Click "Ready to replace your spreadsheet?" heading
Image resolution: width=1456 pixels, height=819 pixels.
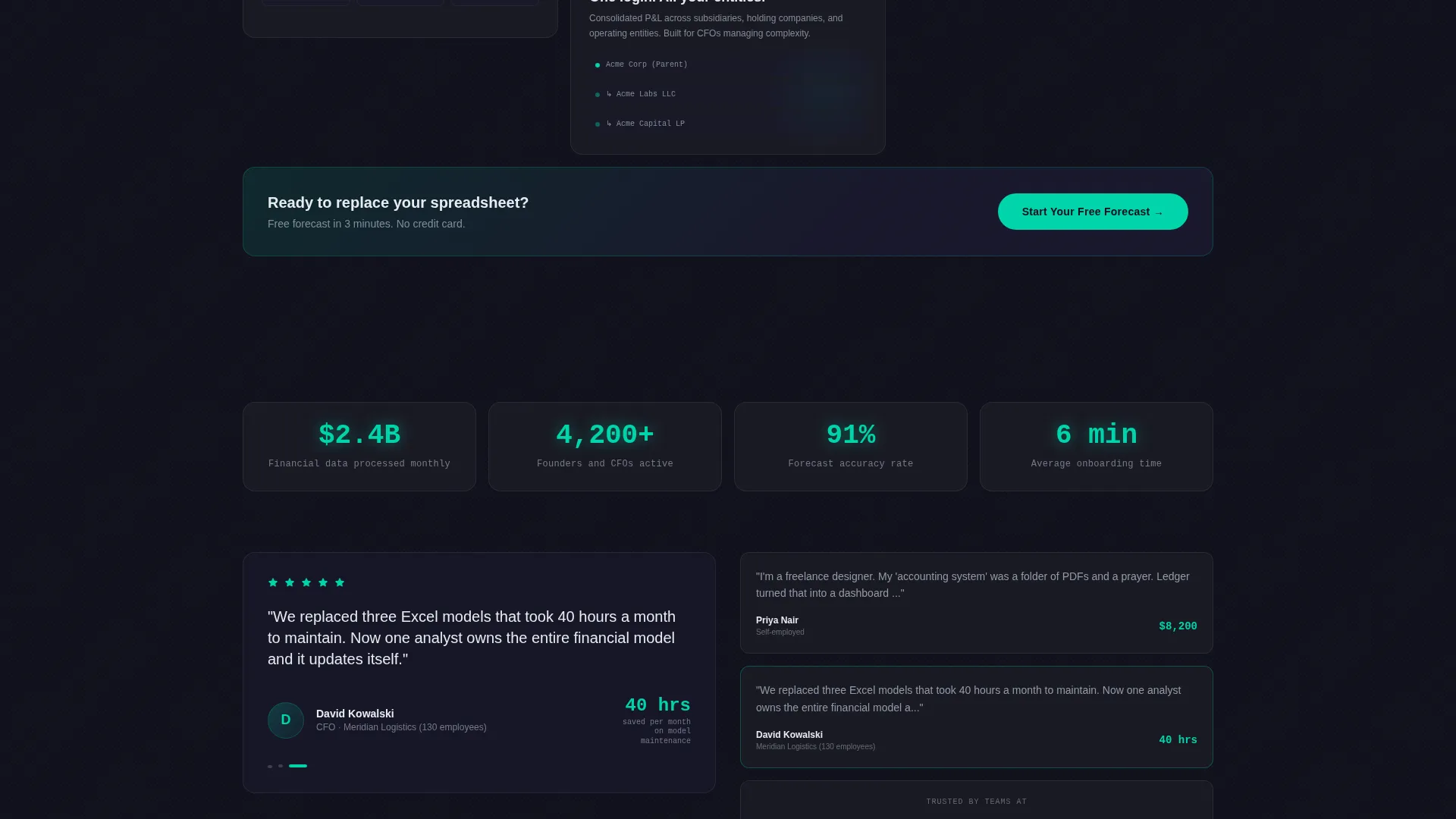coord(398,202)
